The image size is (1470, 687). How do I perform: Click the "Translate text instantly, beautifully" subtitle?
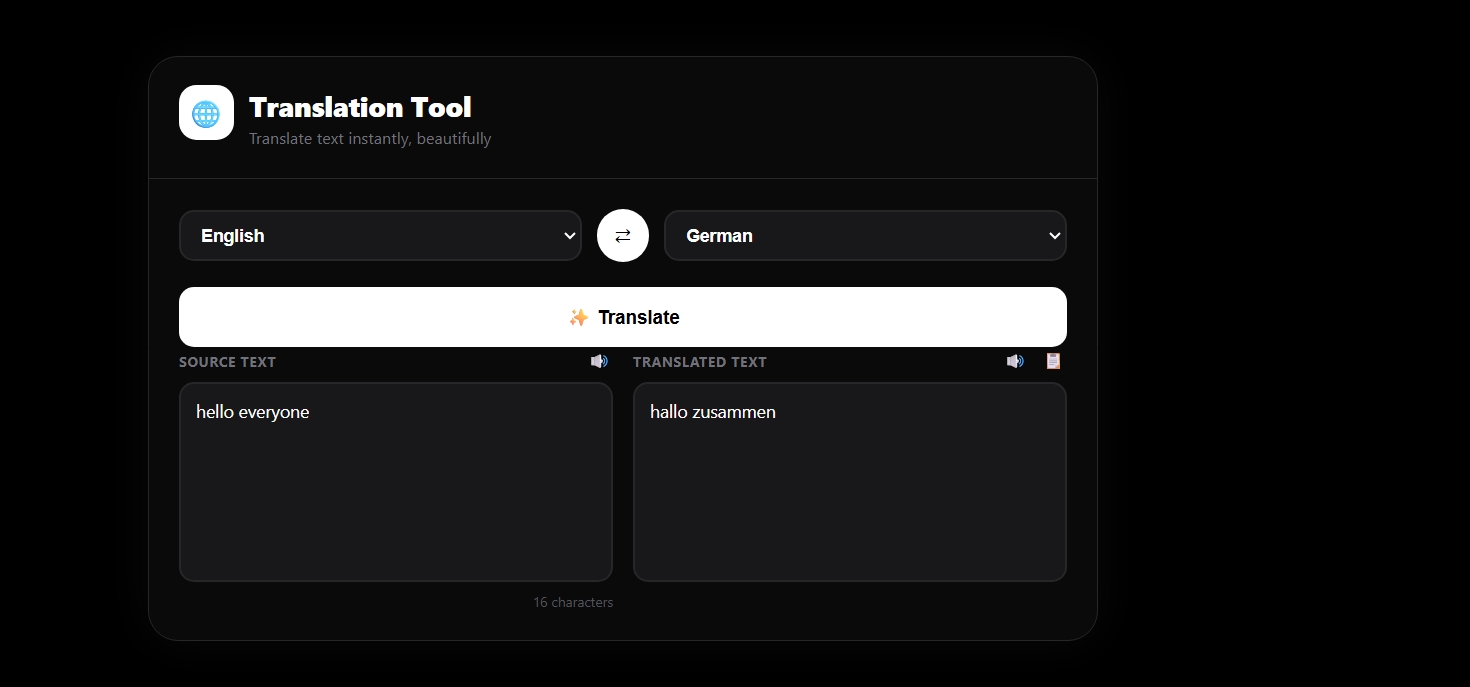click(x=370, y=139)
